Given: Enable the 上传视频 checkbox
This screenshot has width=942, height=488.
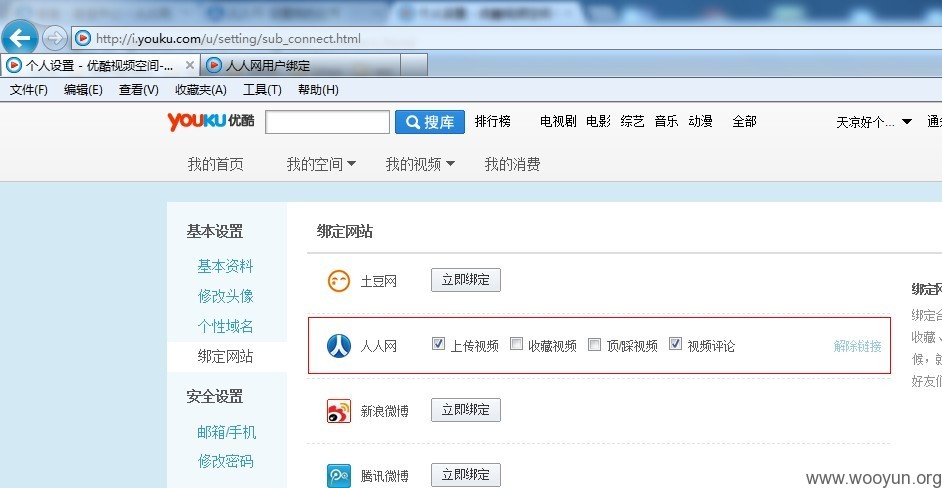Looking at the screenshot, I should [x=438, y=344].
